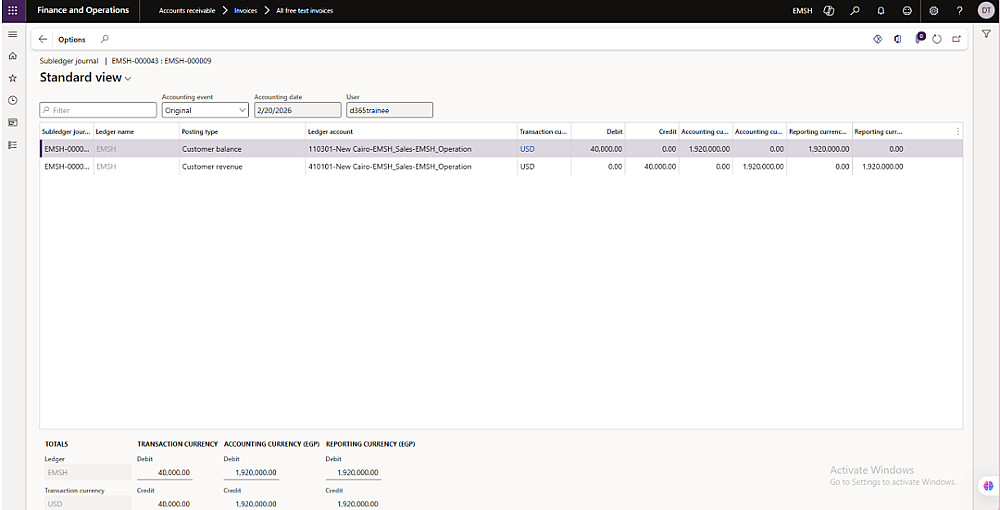Click the Accounting date field

[297, 110]
